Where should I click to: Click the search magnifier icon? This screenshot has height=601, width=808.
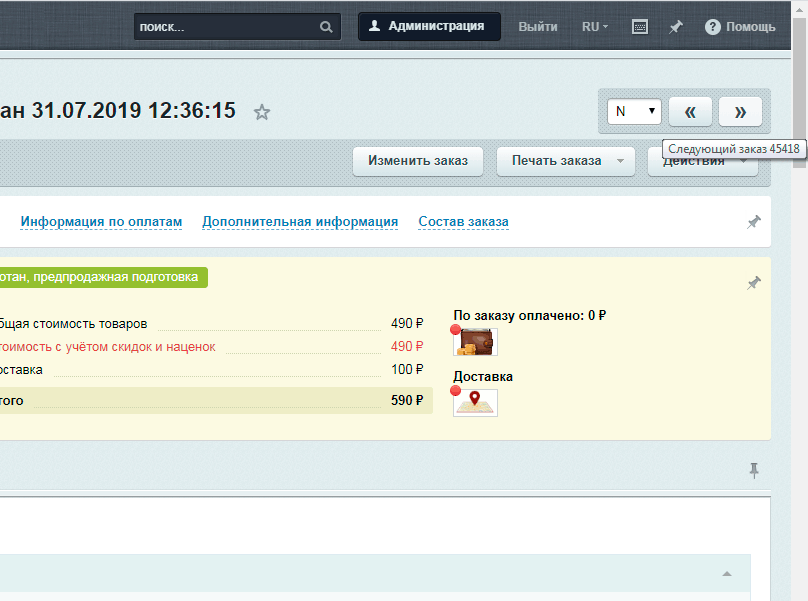click(326, 27)
